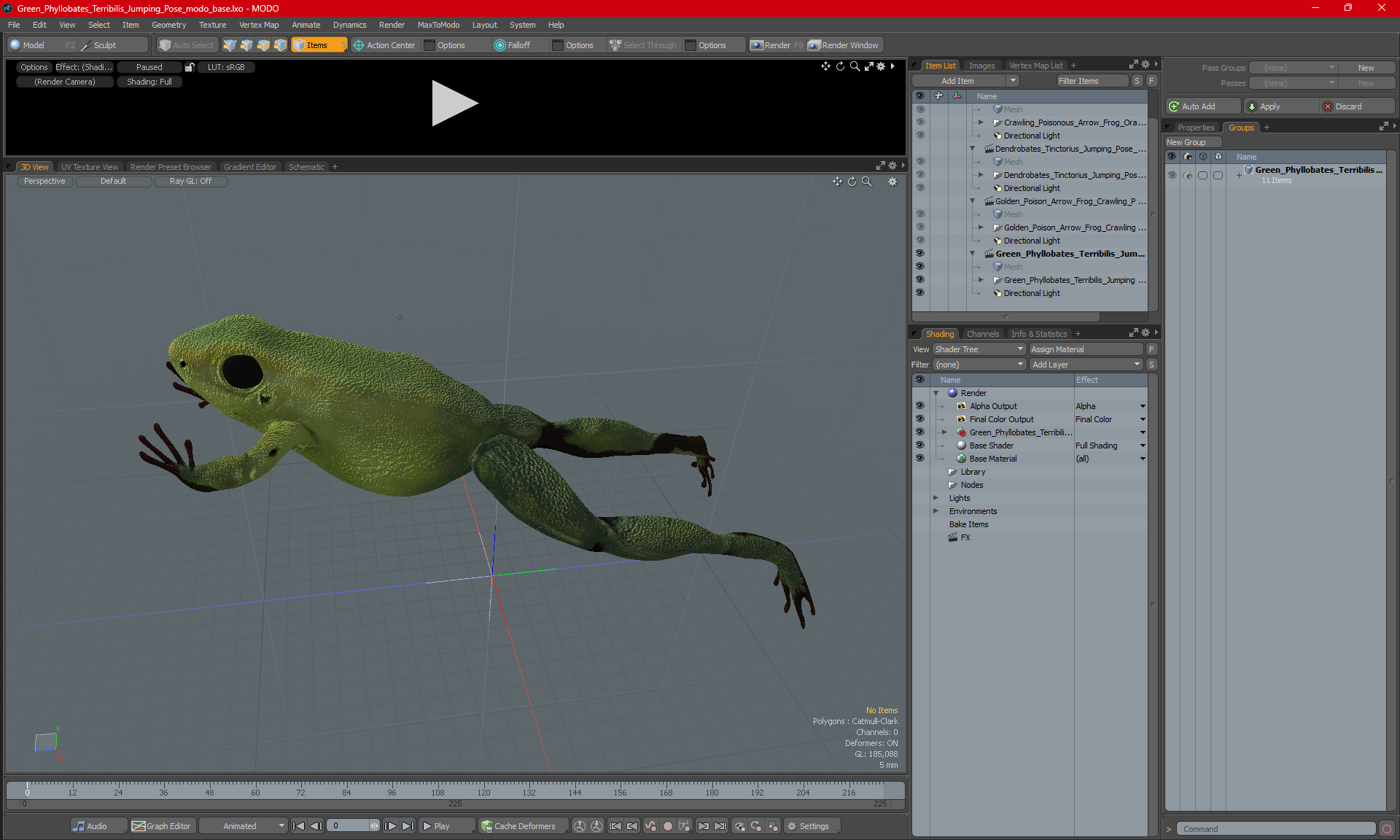Collapse the Render node in Shader Tree
1400x840 pixels.
coord(936,393)
